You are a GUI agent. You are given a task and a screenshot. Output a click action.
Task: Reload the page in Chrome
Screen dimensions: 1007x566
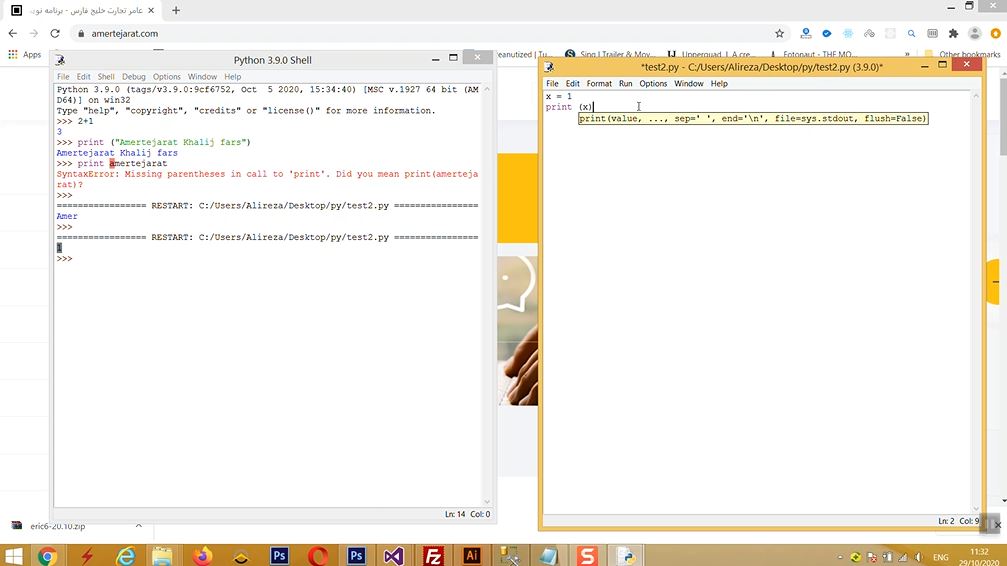(x=55, y=33)
